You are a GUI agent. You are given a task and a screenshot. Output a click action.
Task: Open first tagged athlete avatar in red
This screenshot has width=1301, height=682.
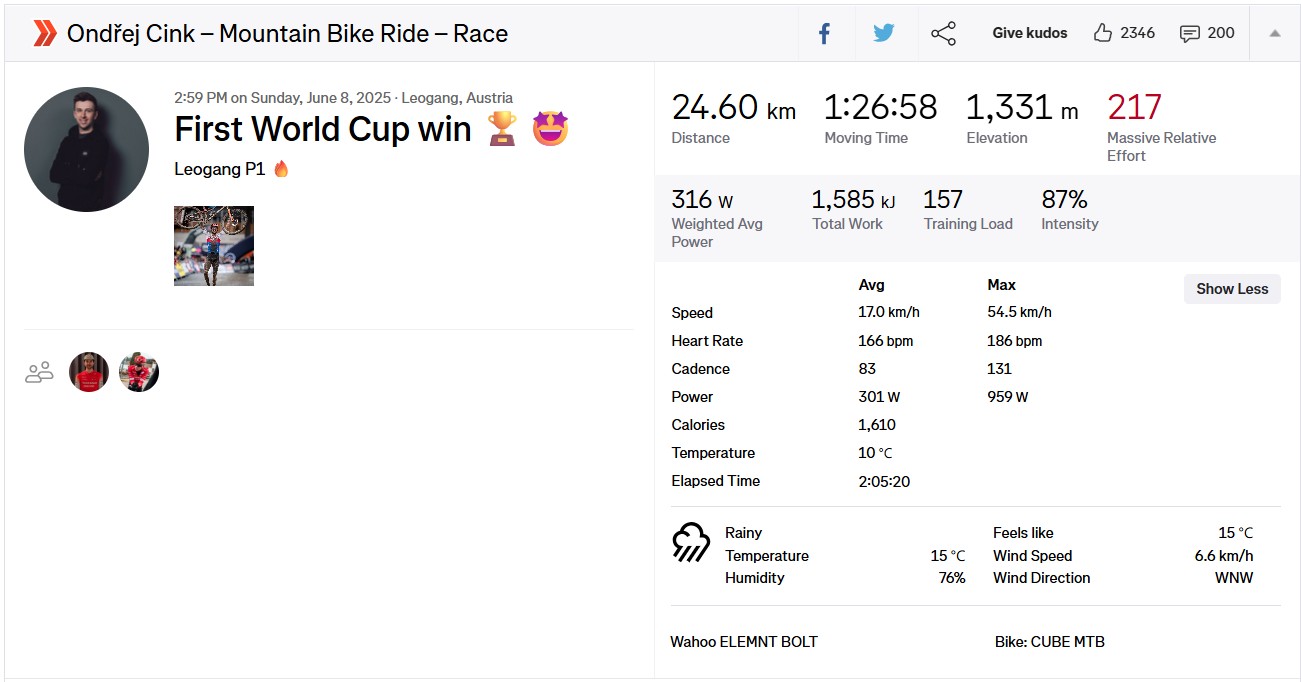(x=89, y=372)
